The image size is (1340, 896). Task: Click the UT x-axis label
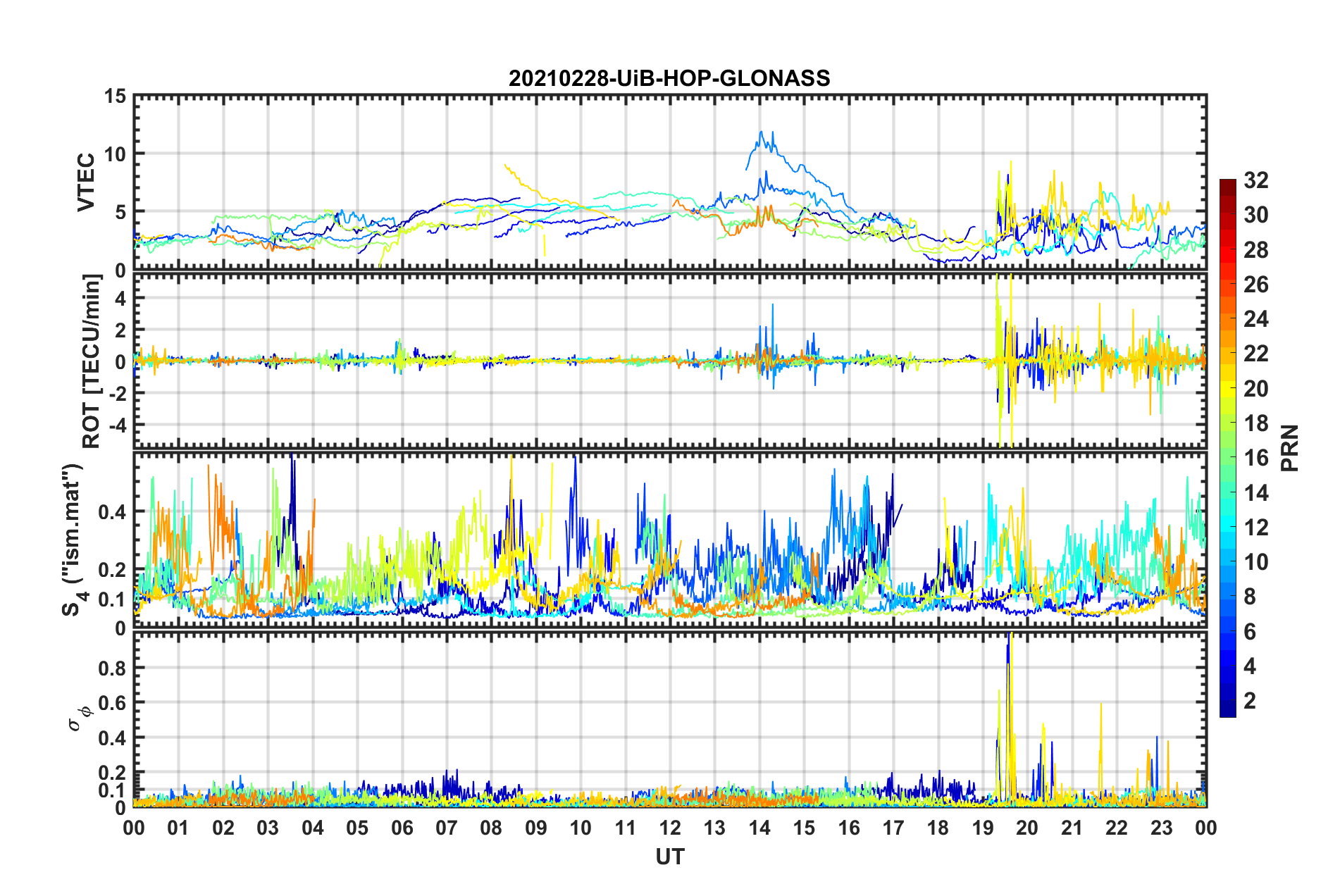click(x=670, y=857)
